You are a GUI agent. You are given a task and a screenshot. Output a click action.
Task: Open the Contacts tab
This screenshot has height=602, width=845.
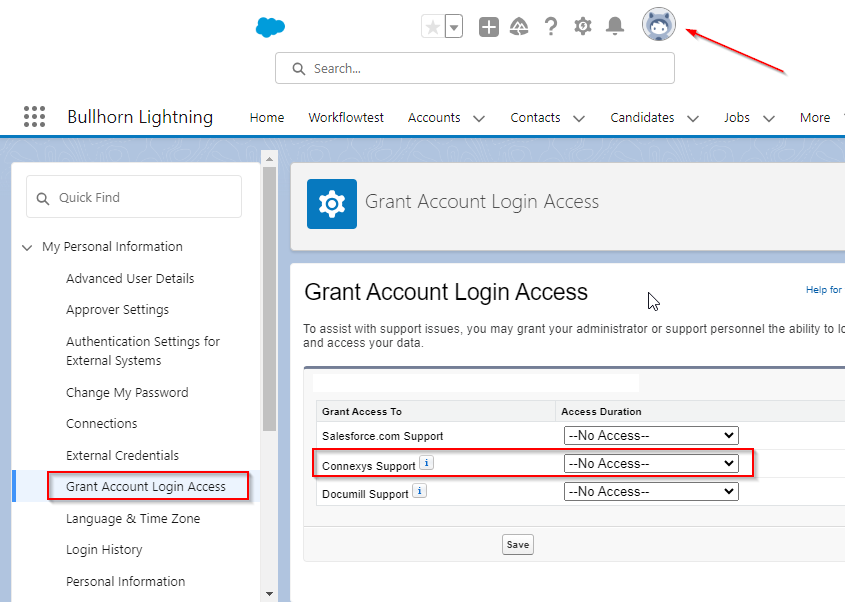click(x=535, y=117)
